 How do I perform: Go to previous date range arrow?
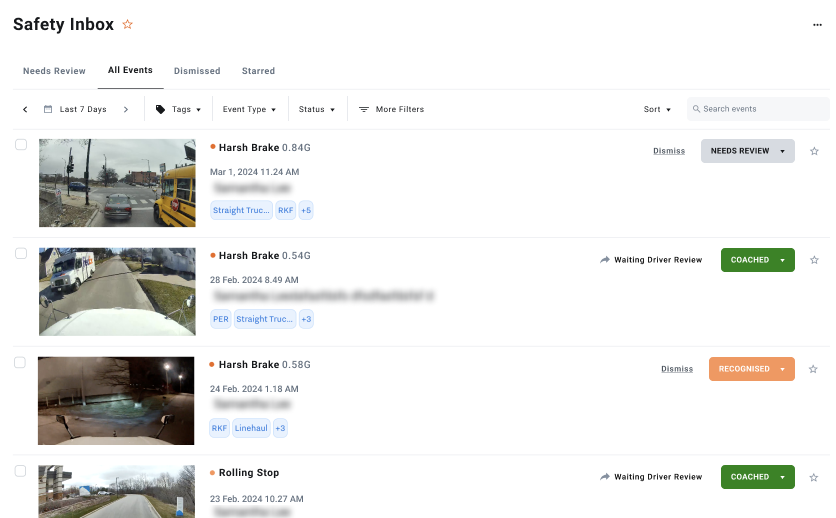(x=25, y=109)
